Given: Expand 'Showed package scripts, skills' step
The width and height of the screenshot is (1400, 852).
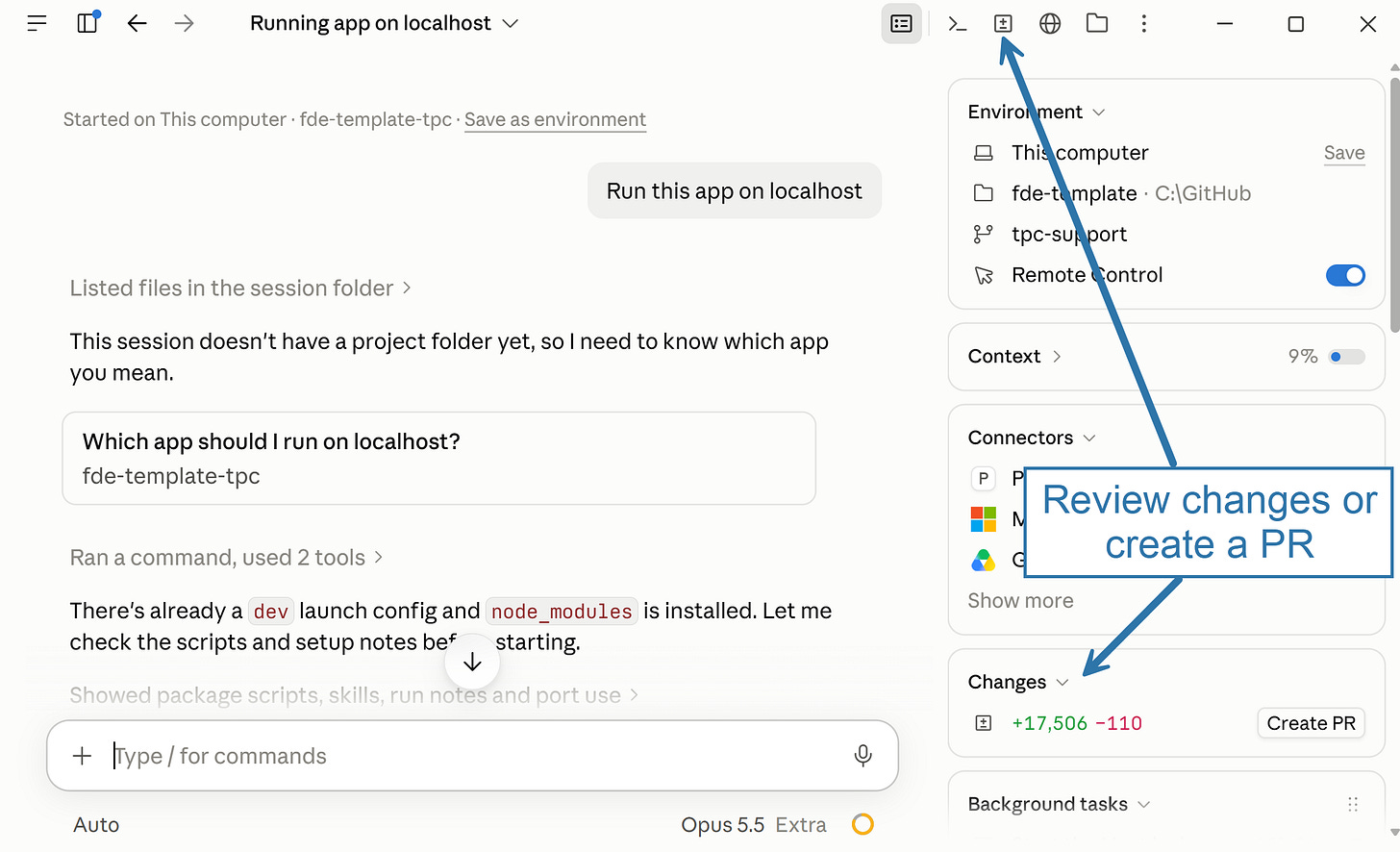Looking at the screenshot, I should pyautogui.click(x=354, y=695).
